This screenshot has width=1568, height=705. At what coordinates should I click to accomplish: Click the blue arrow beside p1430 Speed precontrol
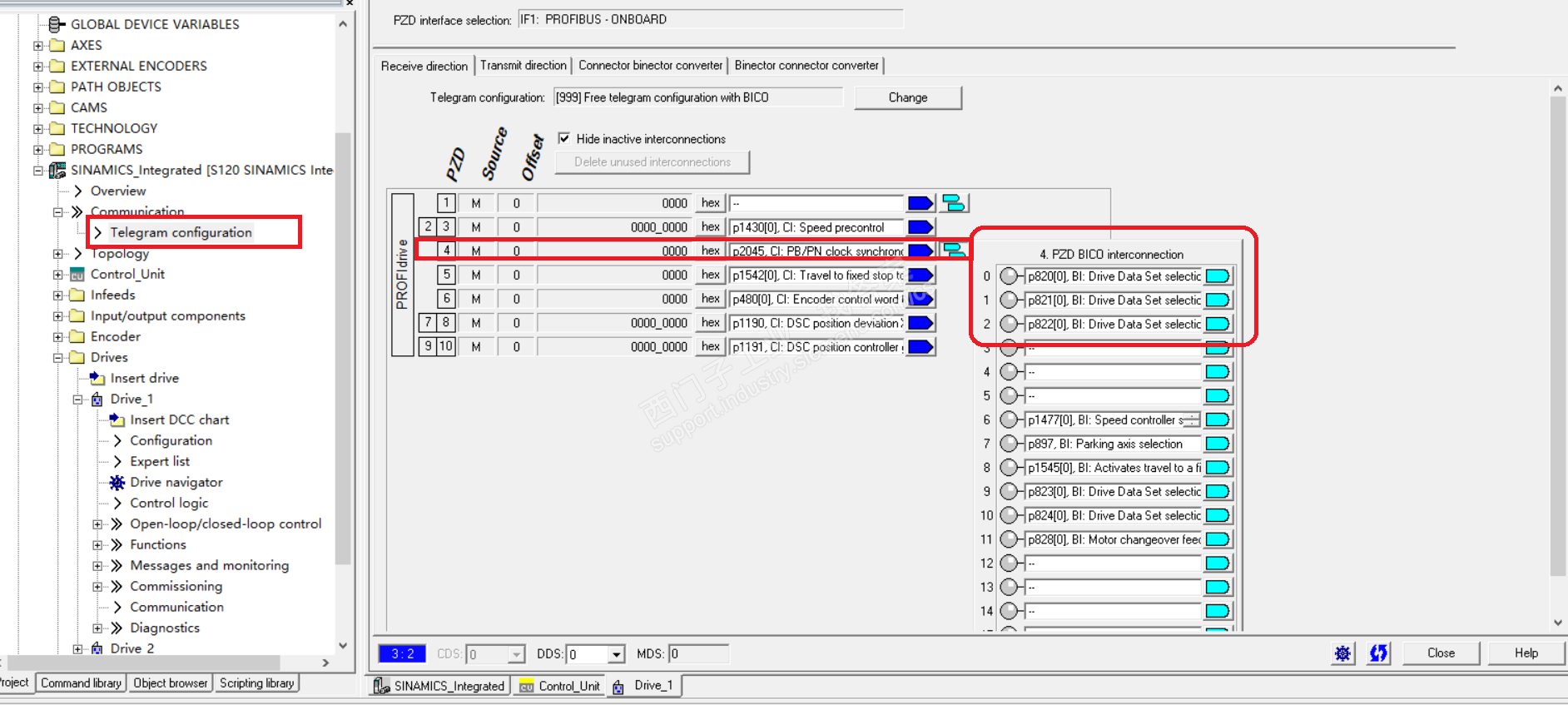point(920,227)
